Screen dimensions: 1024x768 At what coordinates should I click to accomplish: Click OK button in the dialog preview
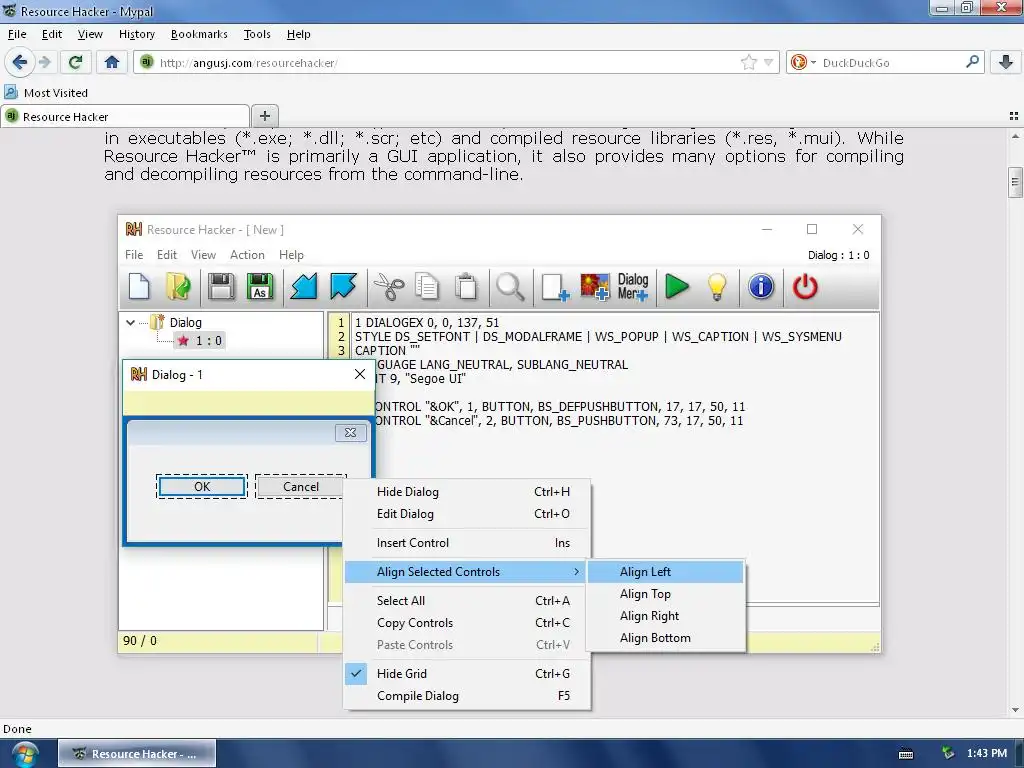coord(202,487)
